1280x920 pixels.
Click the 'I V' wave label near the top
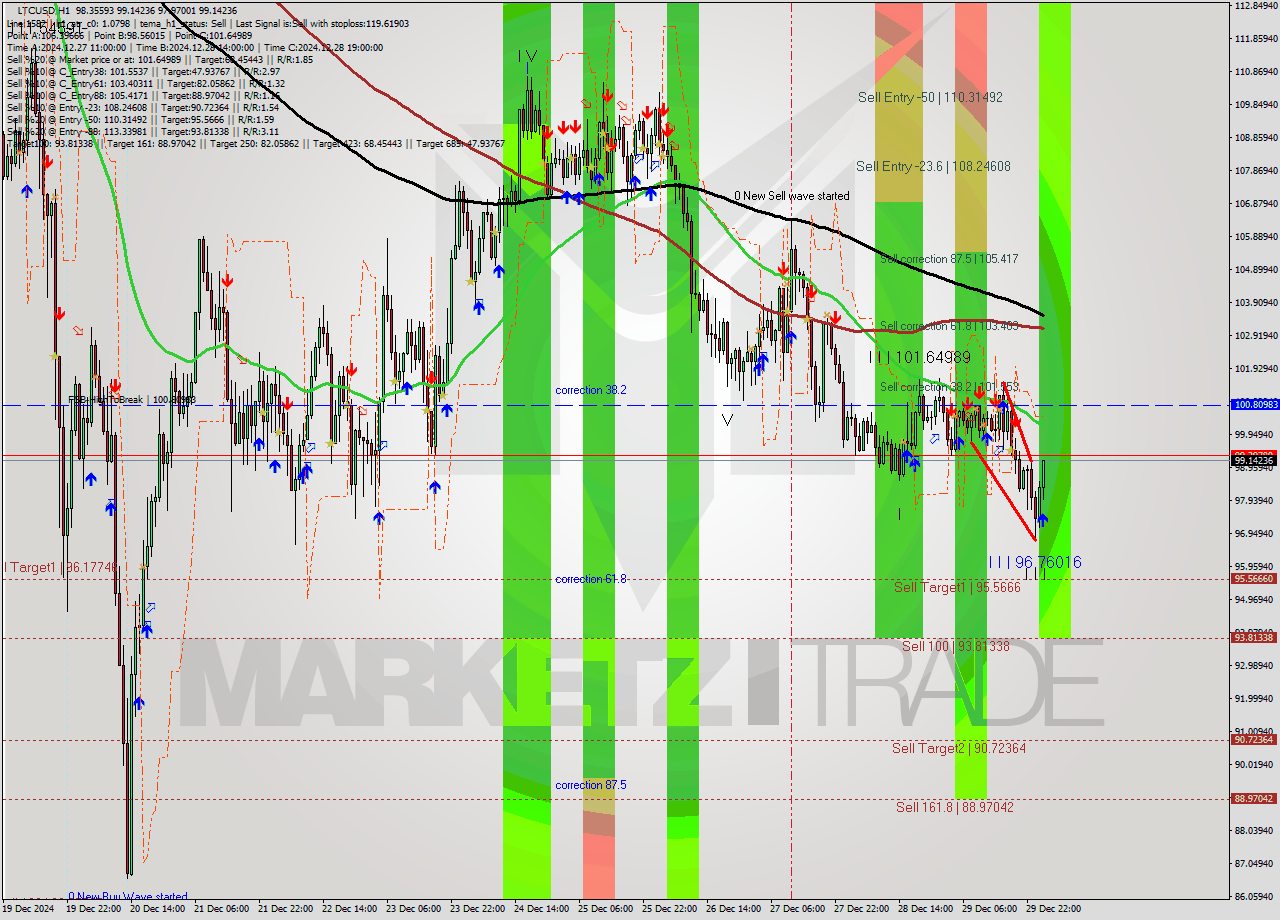click(527, 57)
